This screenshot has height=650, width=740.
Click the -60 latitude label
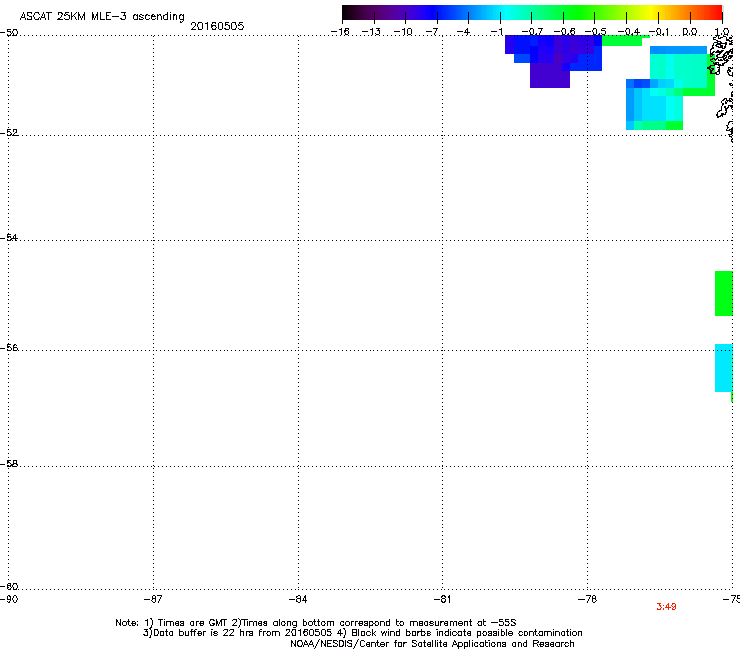tap(9, 587)
